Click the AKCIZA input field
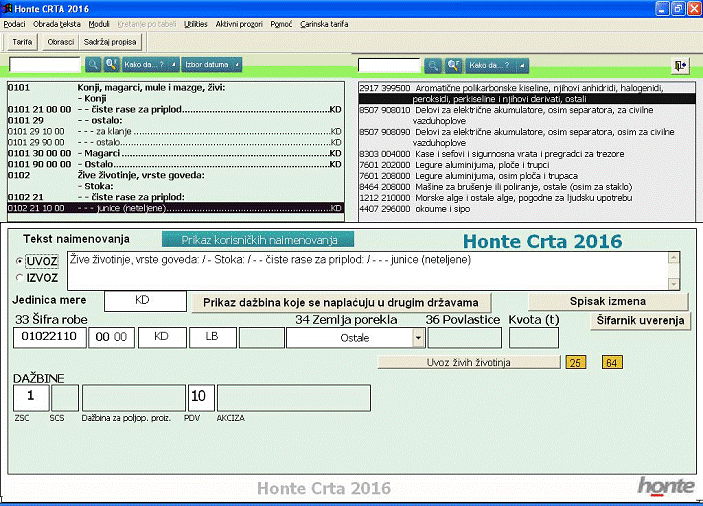703x506 pixels. click(x=294, y=397)
